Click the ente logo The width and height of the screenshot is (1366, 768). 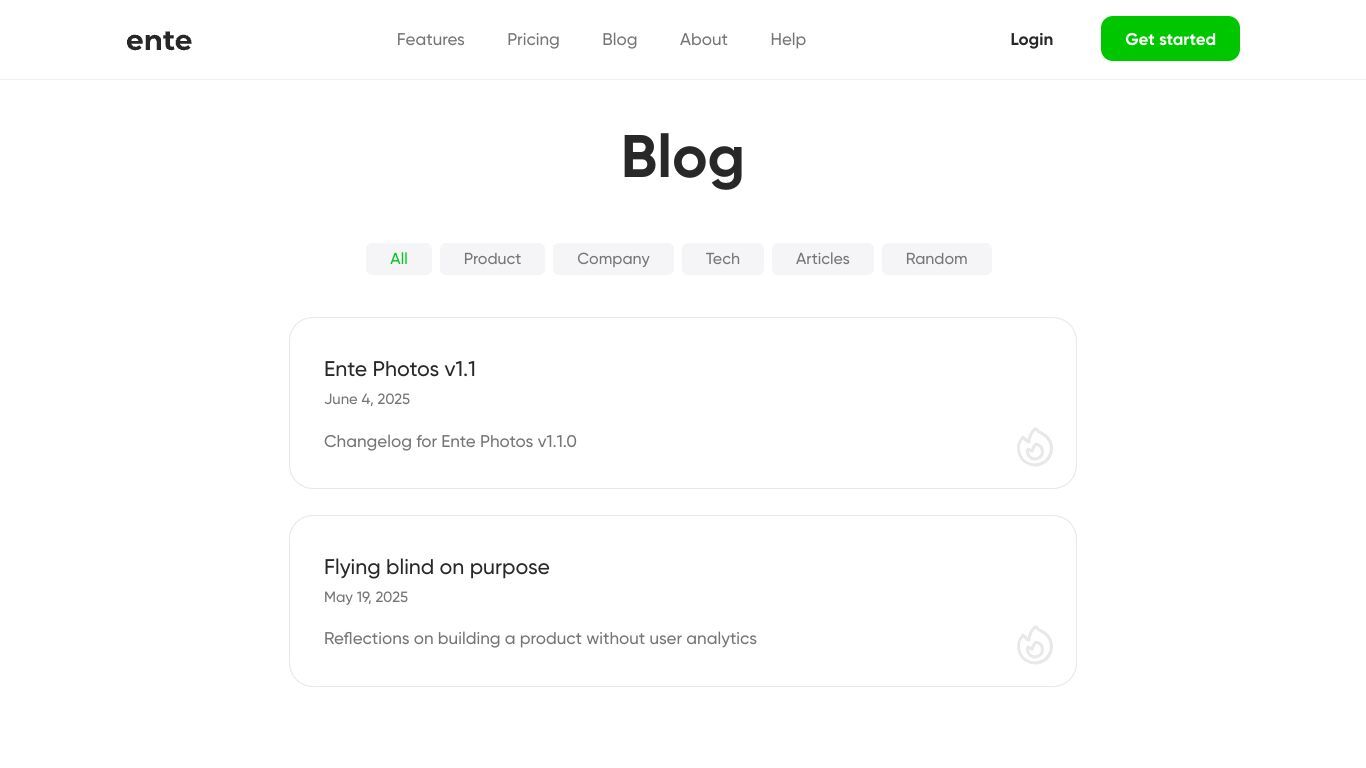(x=159, y=40)
